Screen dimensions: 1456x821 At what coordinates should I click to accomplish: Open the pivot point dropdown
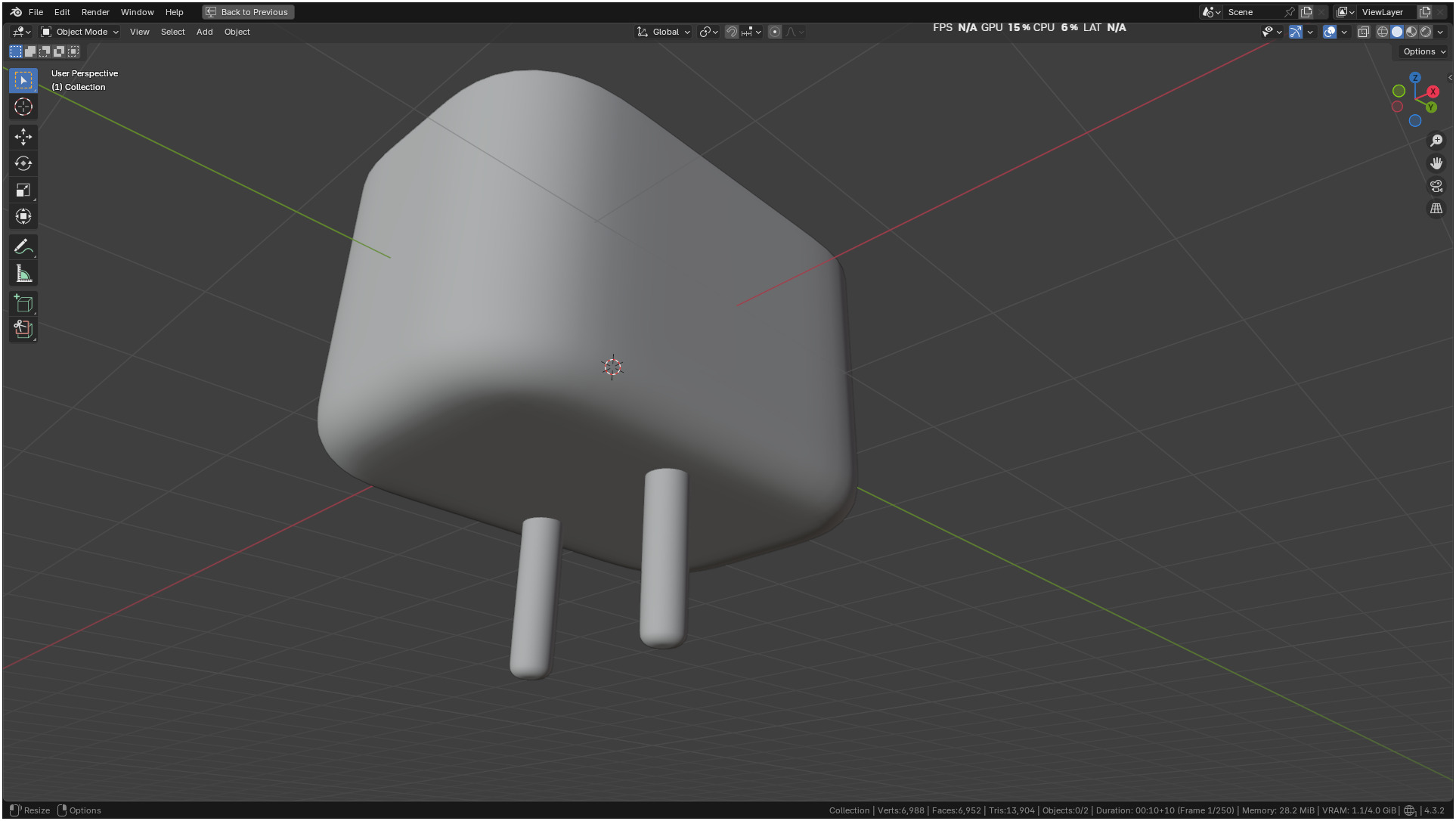[708, 32]
